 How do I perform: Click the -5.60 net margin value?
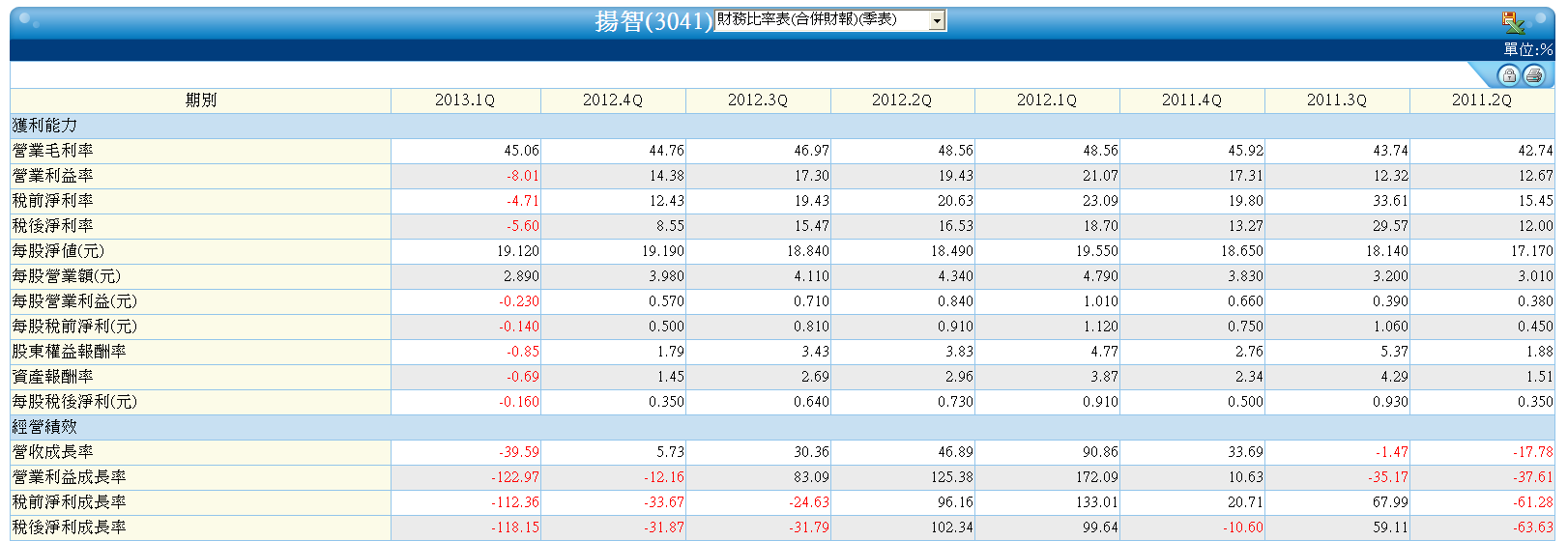[x=522, y=226]
